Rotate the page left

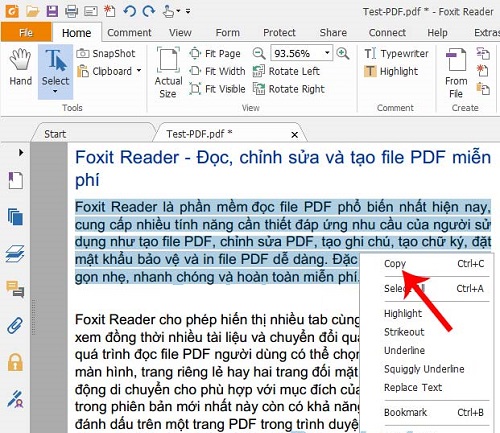pos(286,71)
